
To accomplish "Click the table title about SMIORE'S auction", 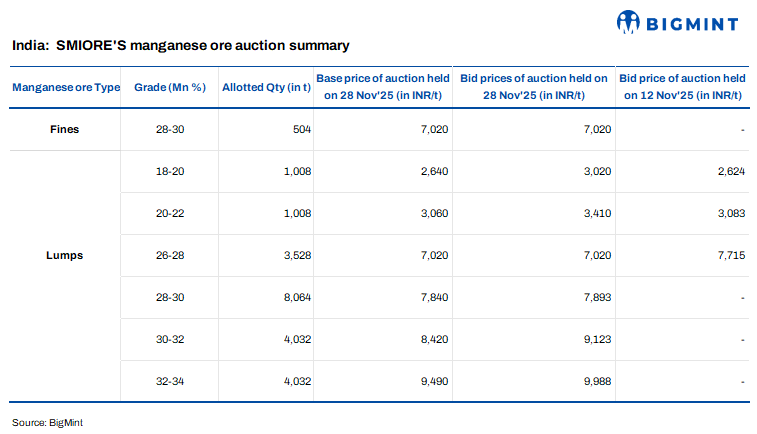I will point(180,46).
